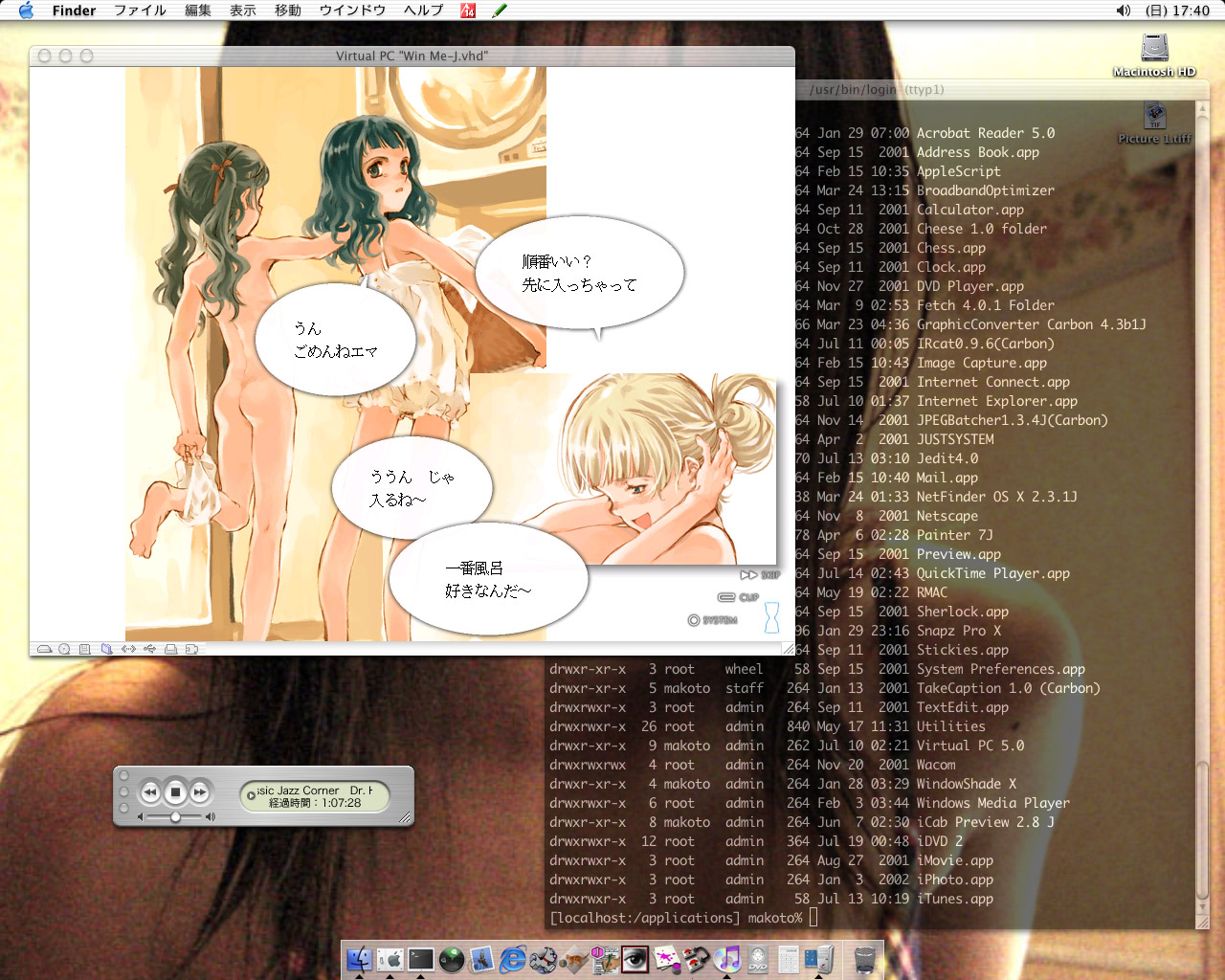1225x980 pixels.
Task: Click the floppy disk icon in Virtual PC status bar
Action: coord(84,649)
